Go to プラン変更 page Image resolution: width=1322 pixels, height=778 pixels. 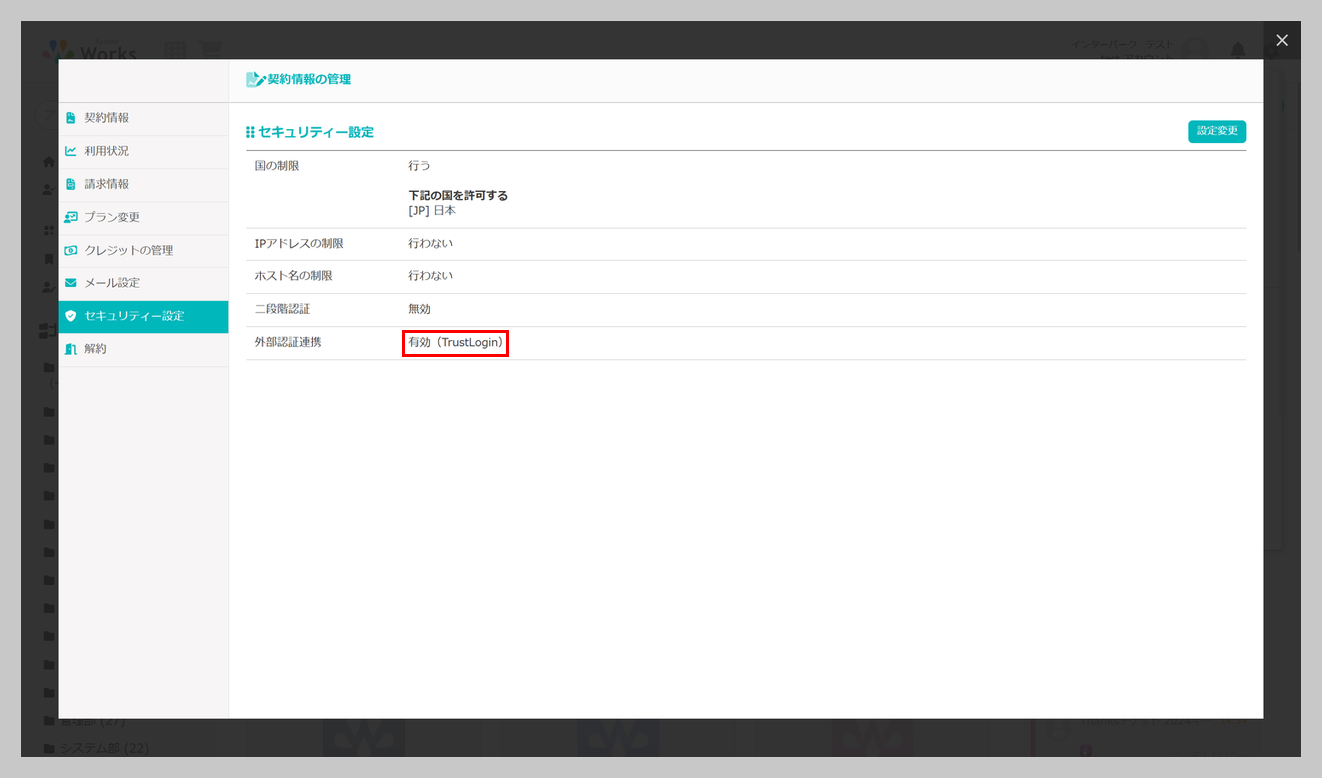pyautogui.click(x=143, y=217)
